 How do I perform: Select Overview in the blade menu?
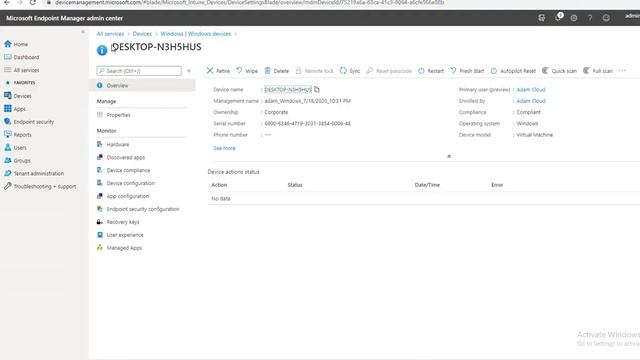pyautogui.click(x=142, y=85)
